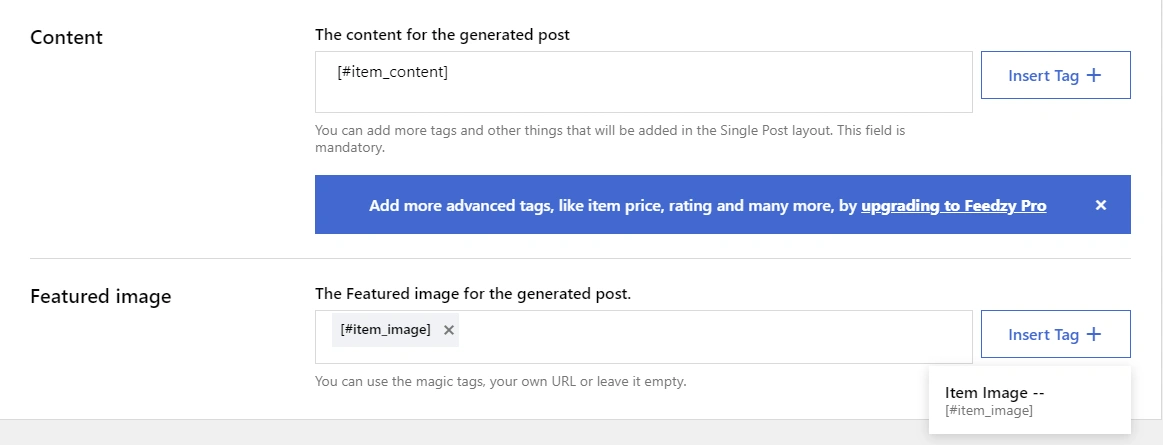Dismiss the Feedzy Pro upgrade banner
Screen dimensions: 1163x445
(1101, 205)
